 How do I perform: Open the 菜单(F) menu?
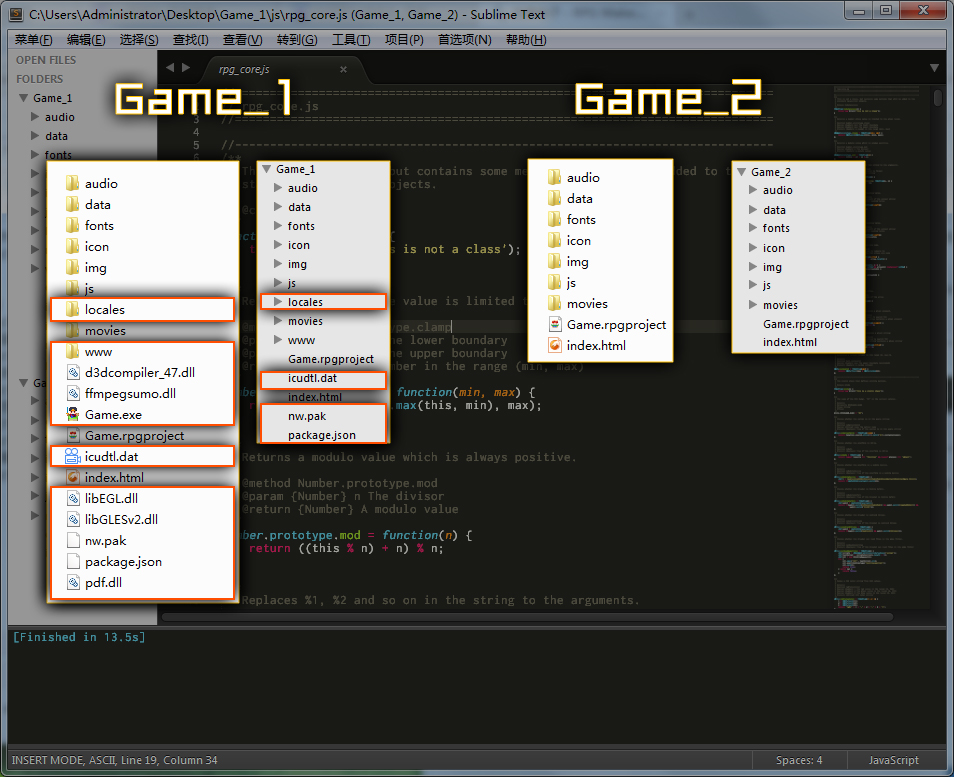(33, 40)
